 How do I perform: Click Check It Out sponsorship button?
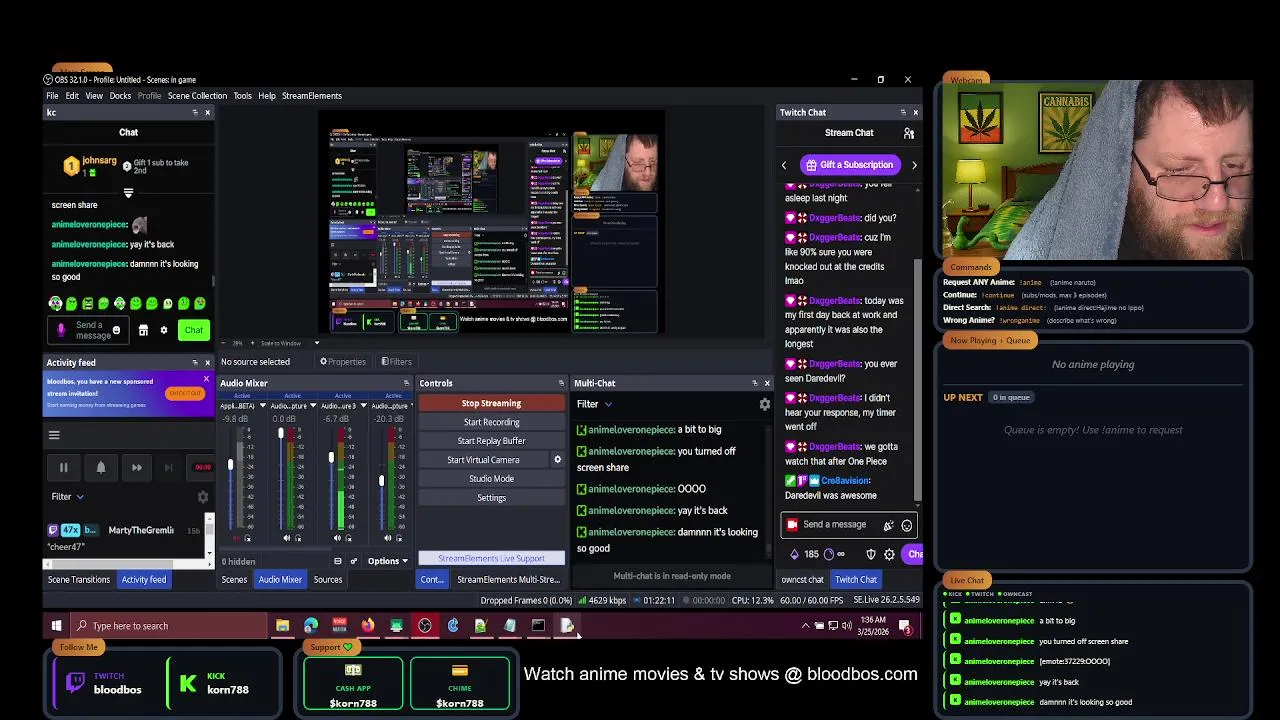click(x=184, y=393)
